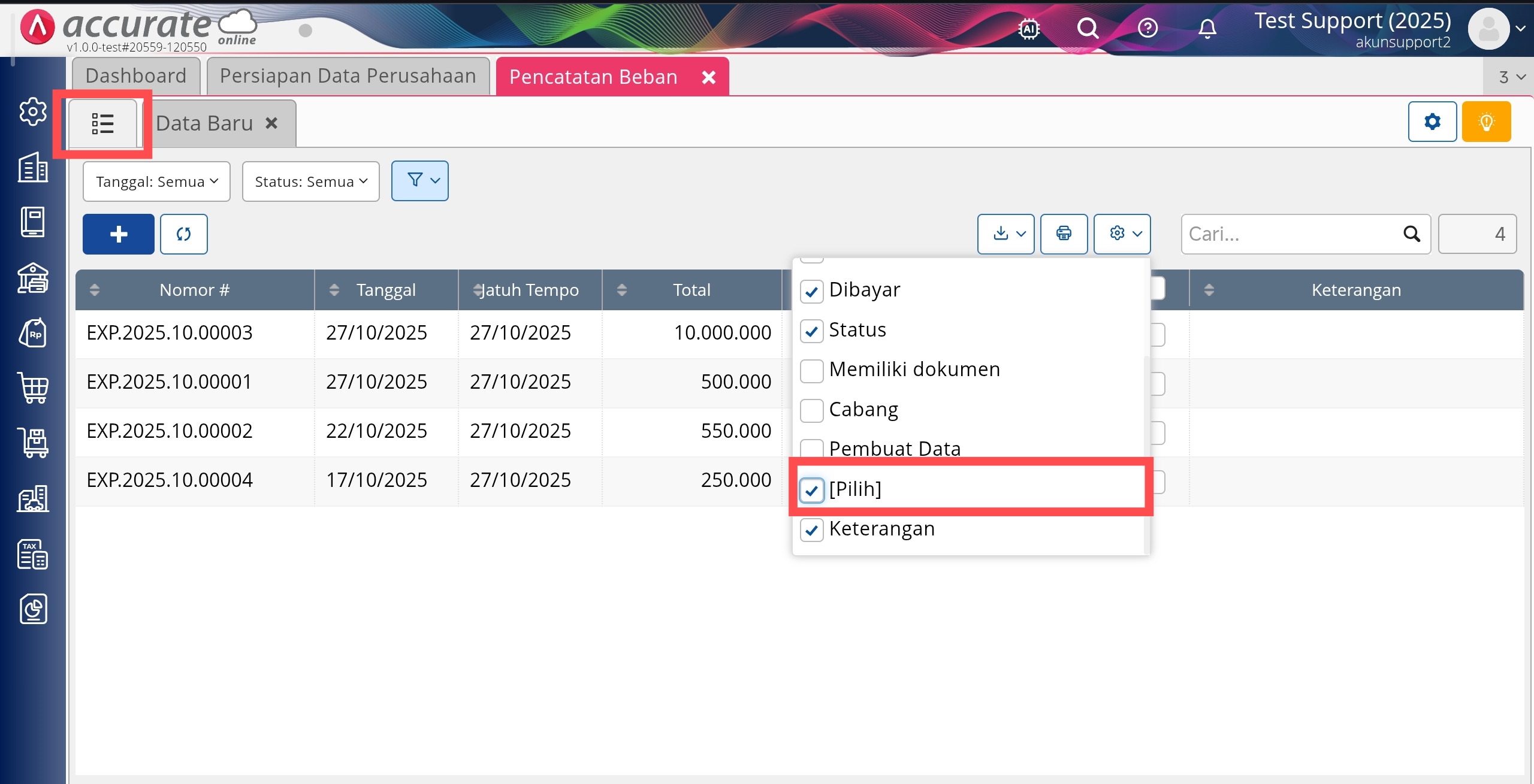Click the printer icon button
The image size is (1534, 784).
coord(1064,234)
